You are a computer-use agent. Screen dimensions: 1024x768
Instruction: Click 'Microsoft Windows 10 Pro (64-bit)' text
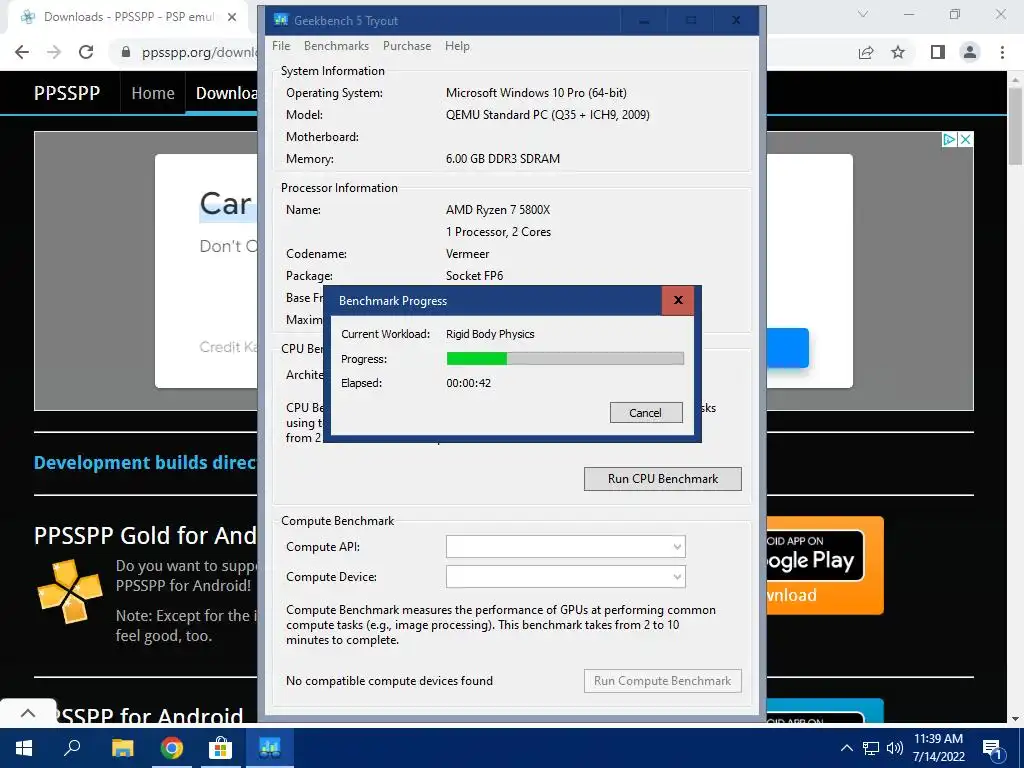(536, 93)
